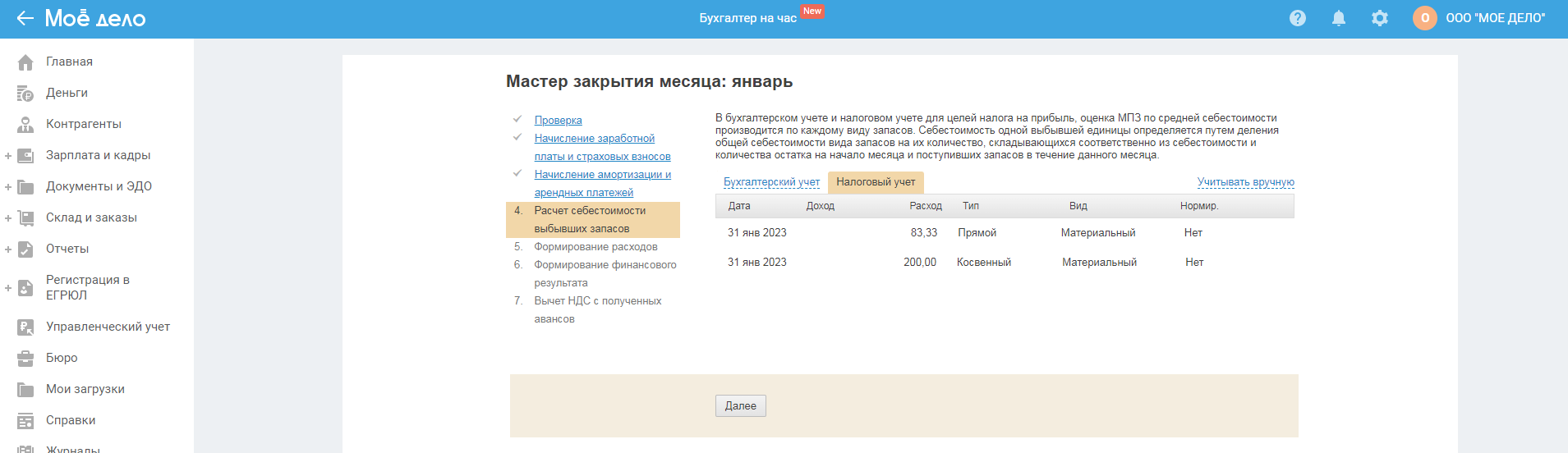Click Учитывать вручную link
Screen dimensions: 1568x453
click(1245, 182)
